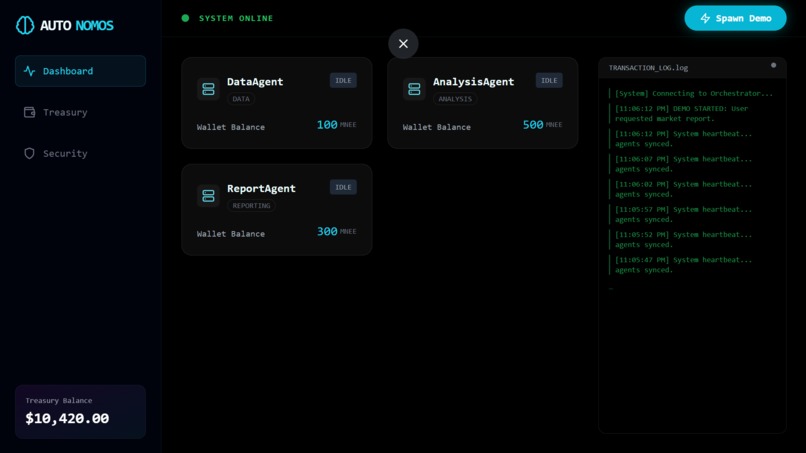The height and width of the screenshot is (453, 806).
Task: Click the REPORTING tag under ReportAgent
Action: coord(251,206)
